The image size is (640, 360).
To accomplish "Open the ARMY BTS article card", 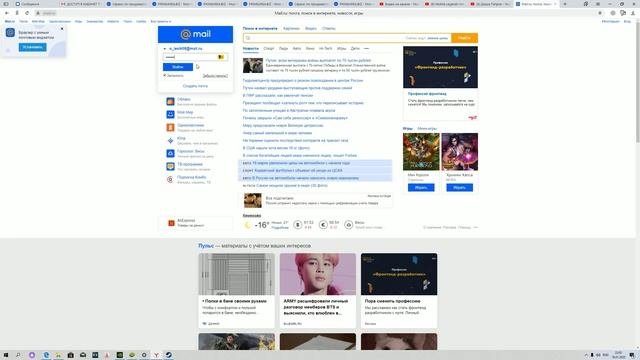I will (x=318, y=291).
